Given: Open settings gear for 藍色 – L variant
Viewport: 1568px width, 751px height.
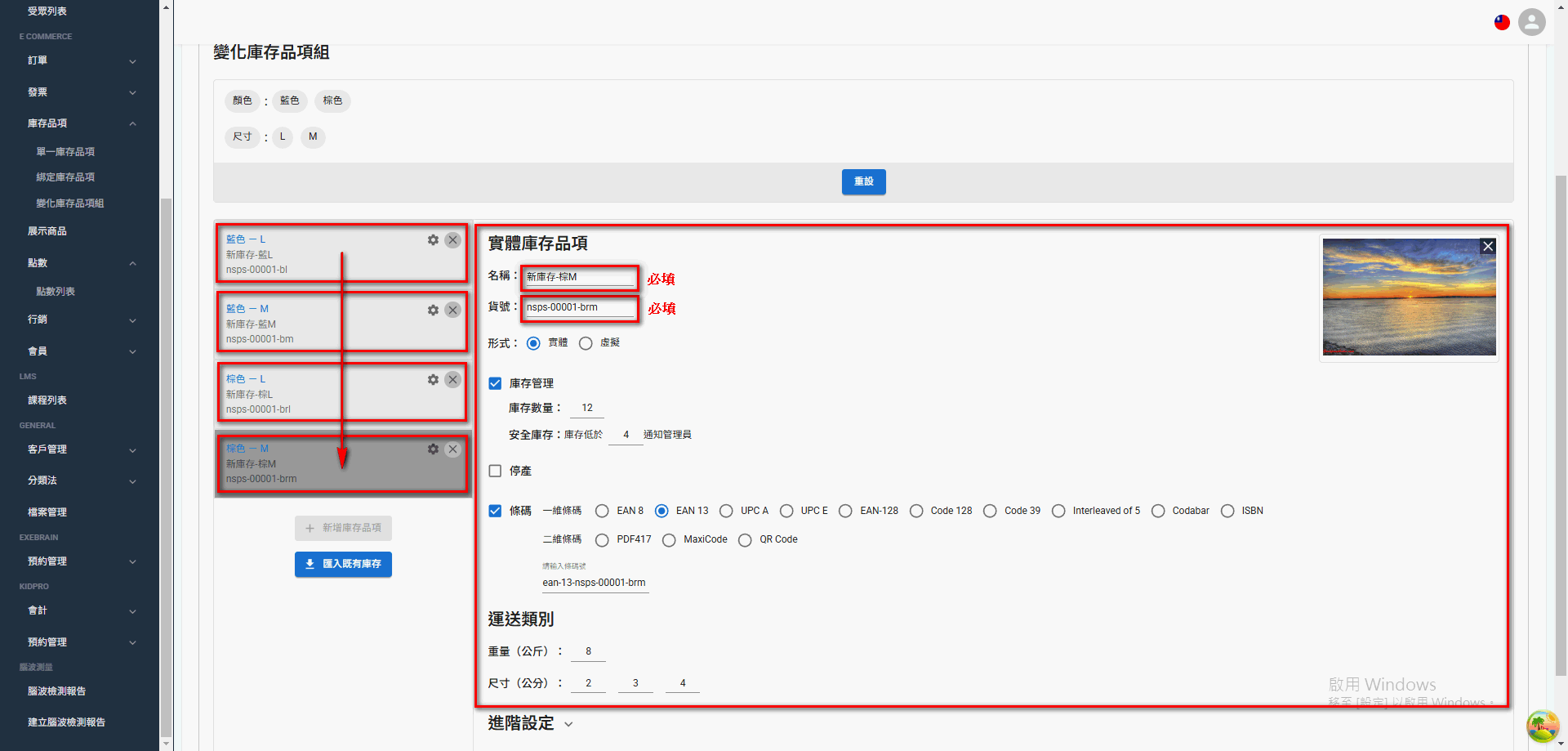Looking at the screenshot, I should (x=433, y=240).
